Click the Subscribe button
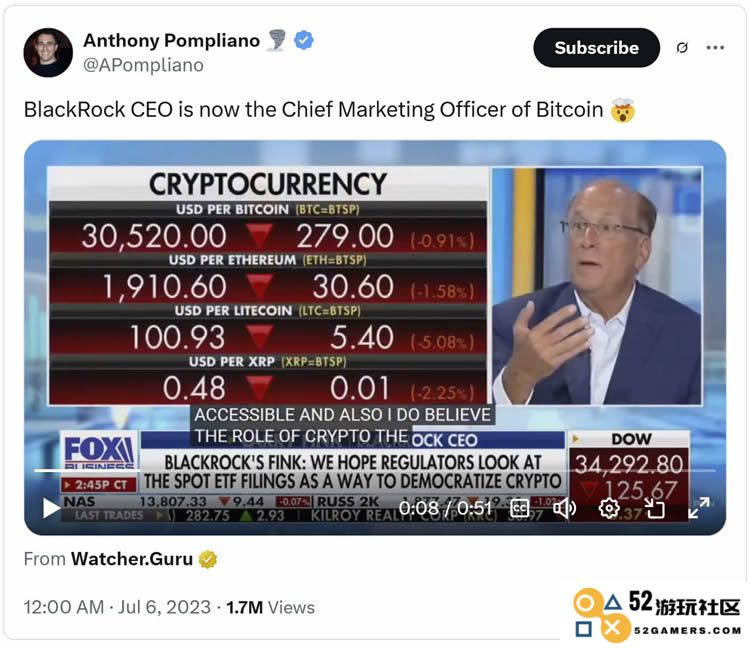Viewport: 750px width, 648px height. [596, 47]
